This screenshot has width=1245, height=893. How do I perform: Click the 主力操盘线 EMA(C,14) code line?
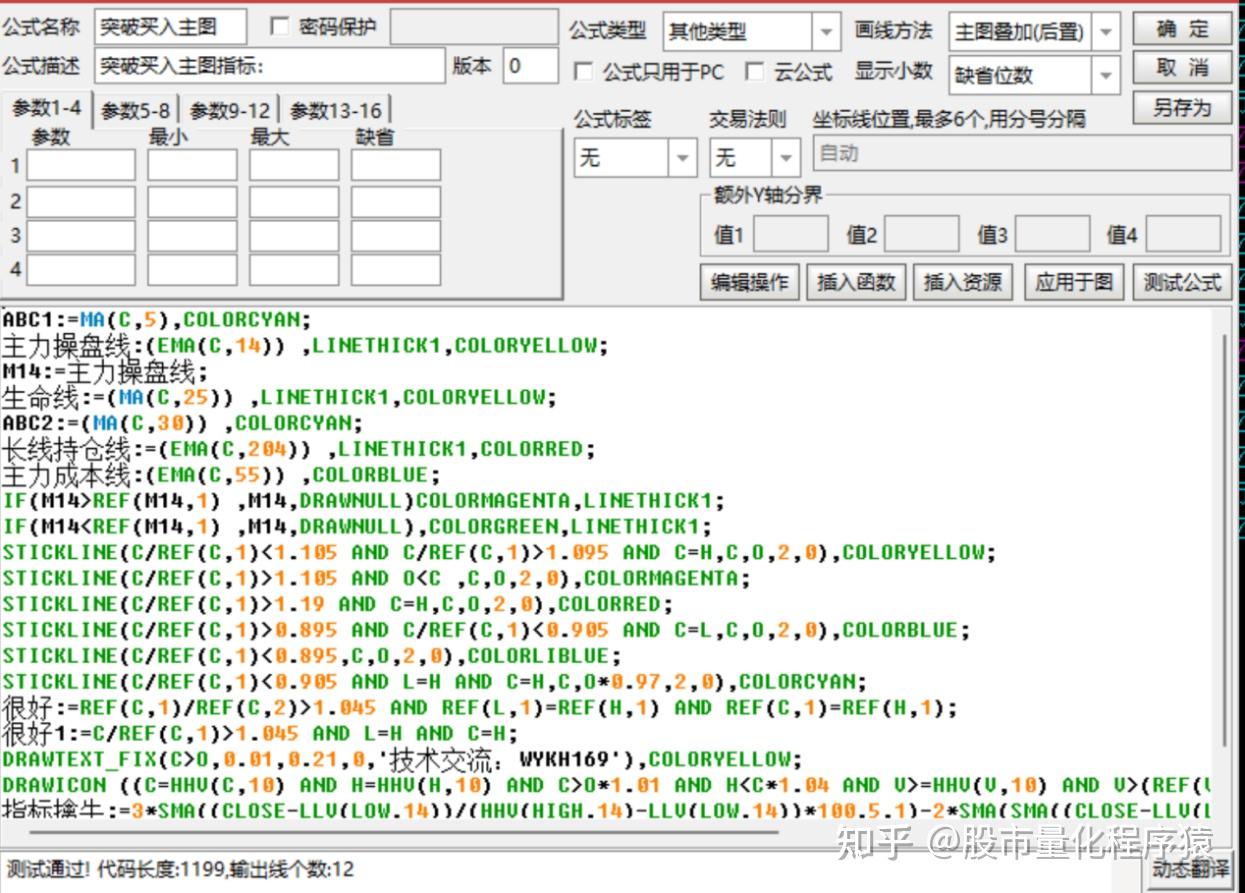[x=305, y=346]
